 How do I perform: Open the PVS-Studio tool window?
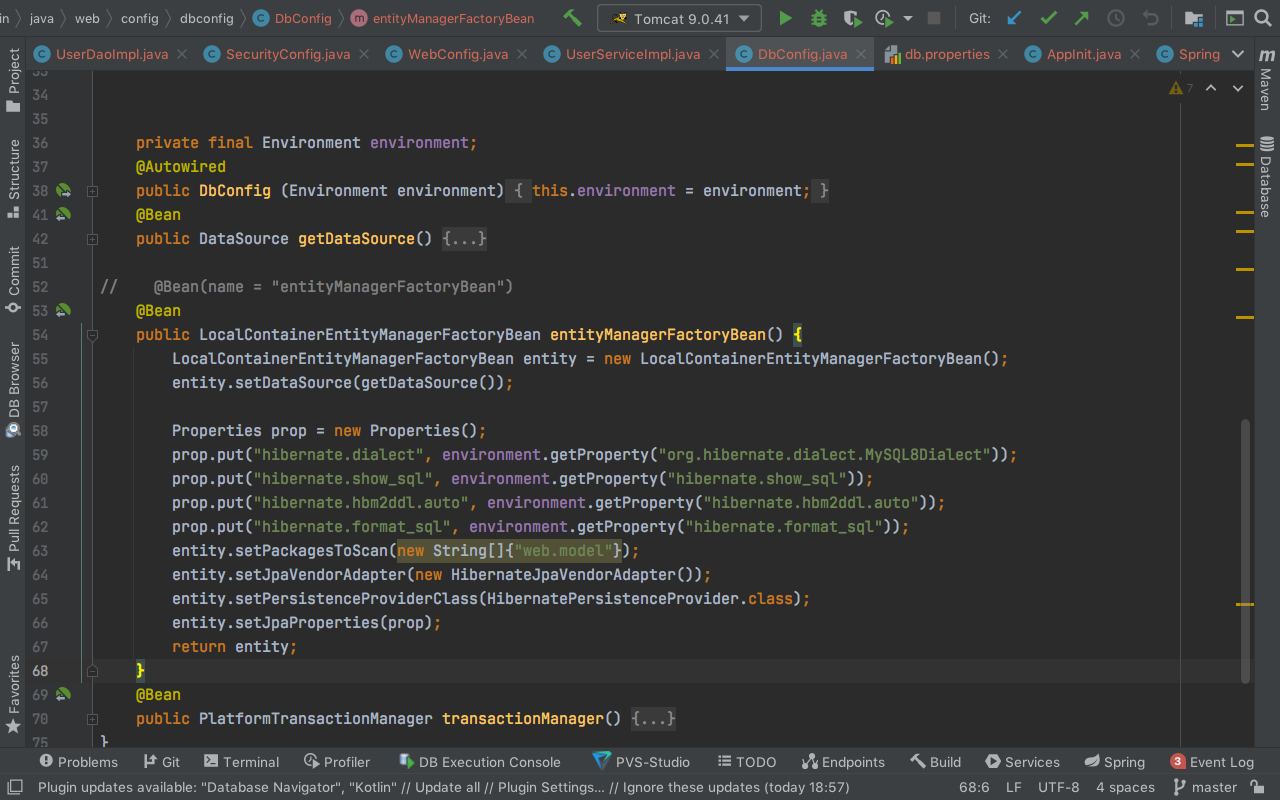point(641,761)
